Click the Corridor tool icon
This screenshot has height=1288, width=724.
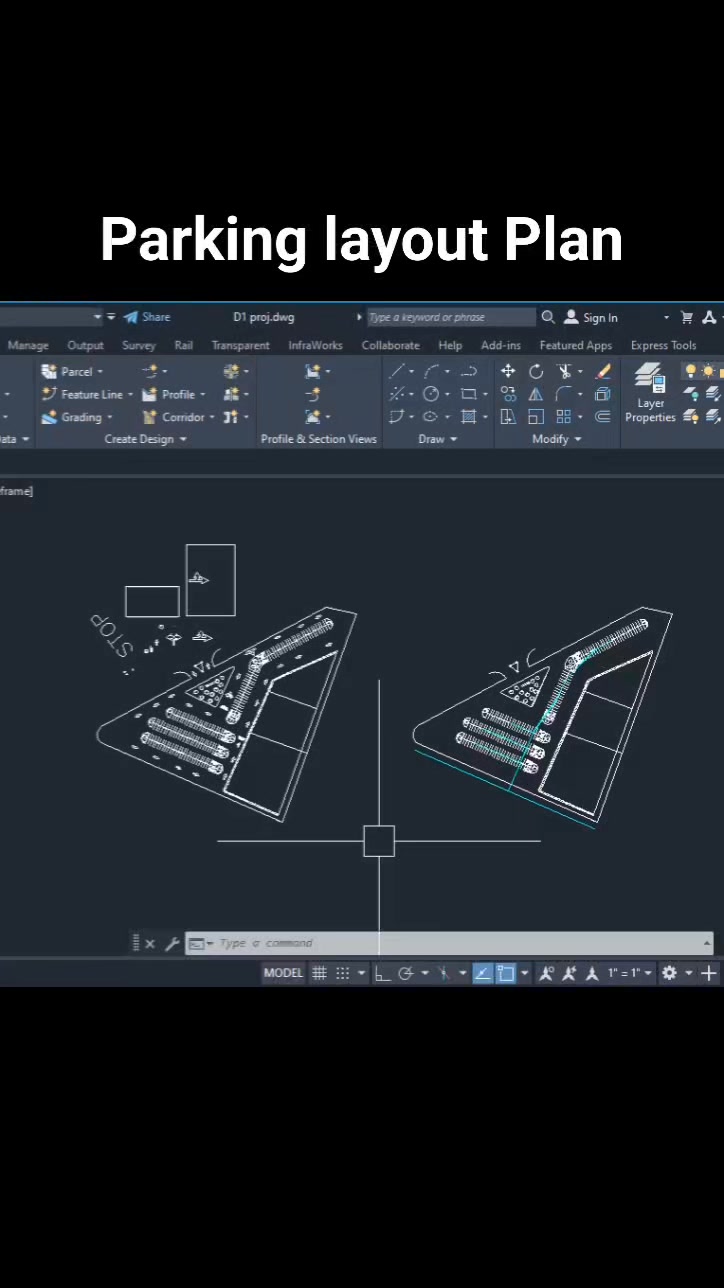[x=150, y=417]
